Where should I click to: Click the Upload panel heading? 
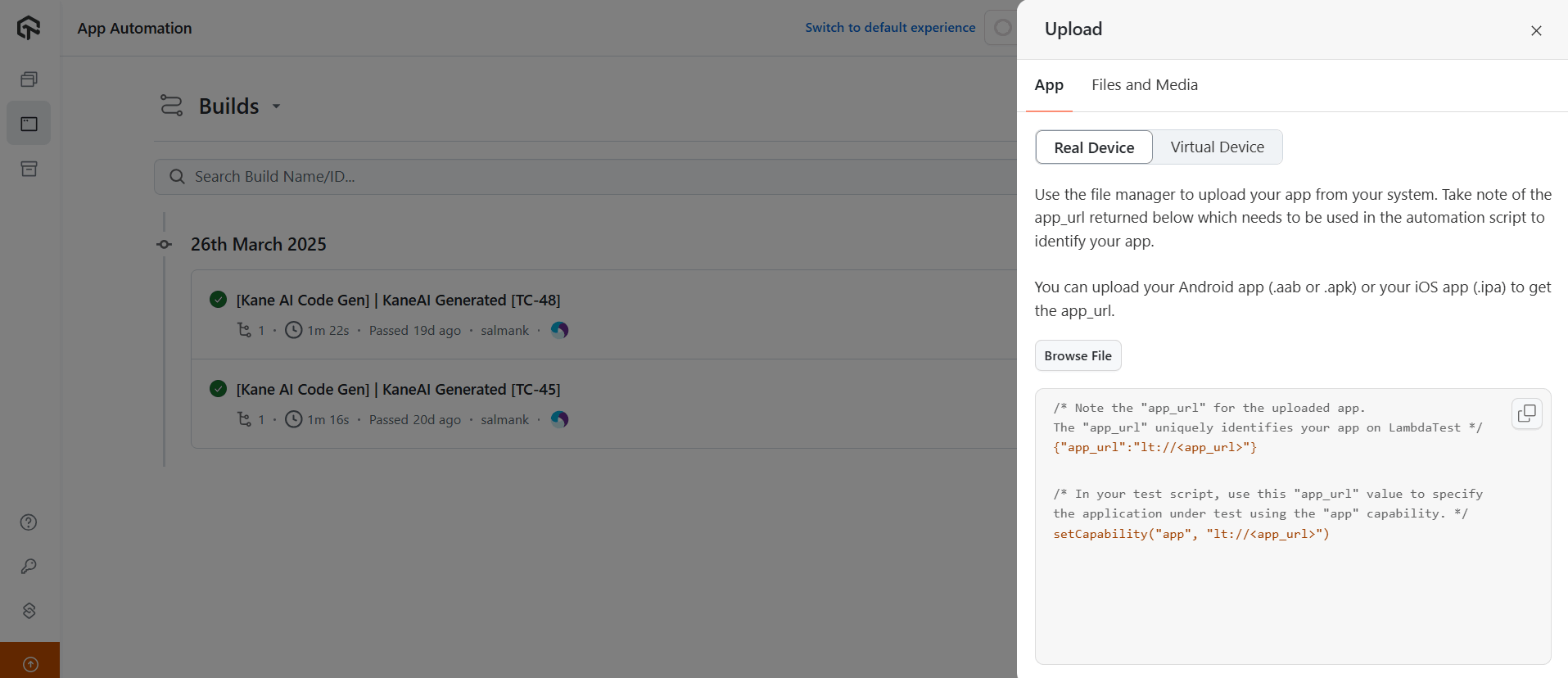(x=1073, y=29)
